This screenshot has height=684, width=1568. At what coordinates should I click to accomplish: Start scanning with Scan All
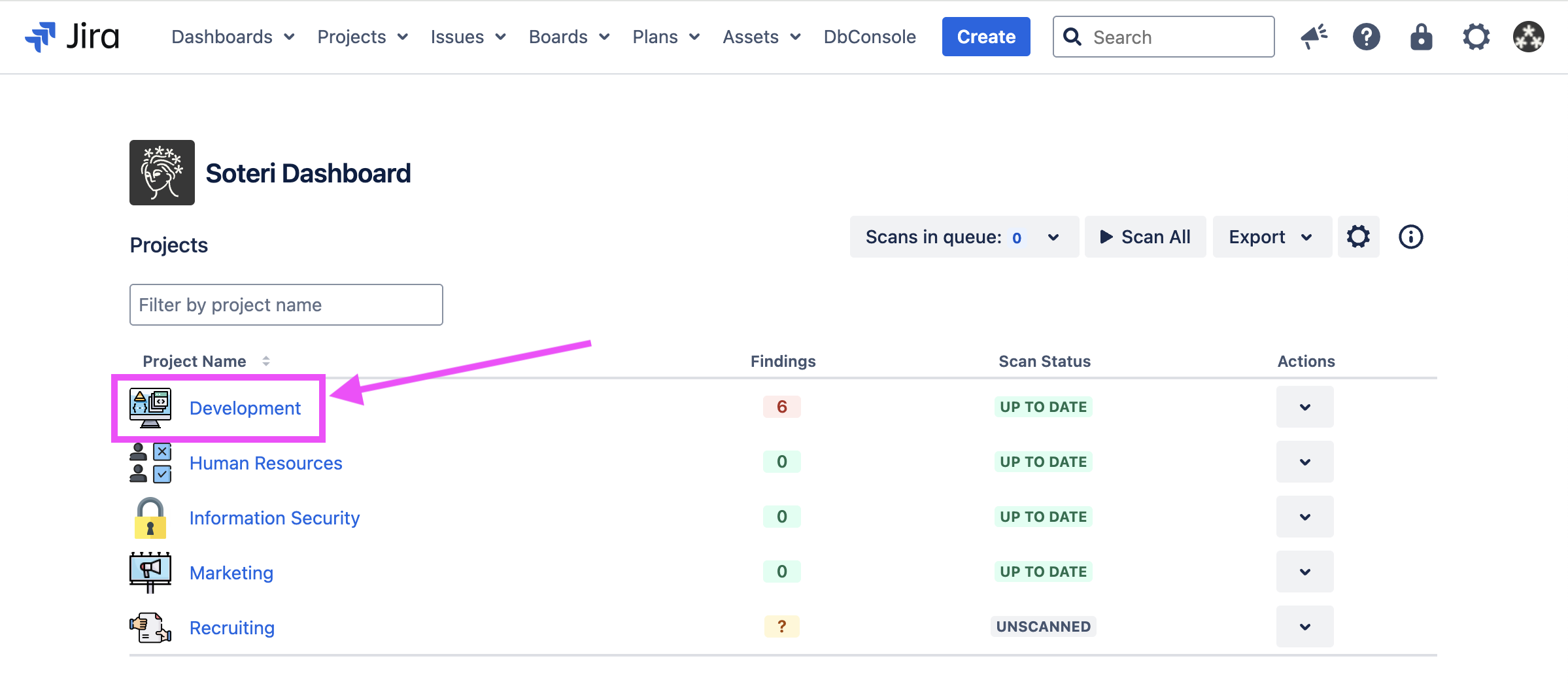(x=1145, y=237)
